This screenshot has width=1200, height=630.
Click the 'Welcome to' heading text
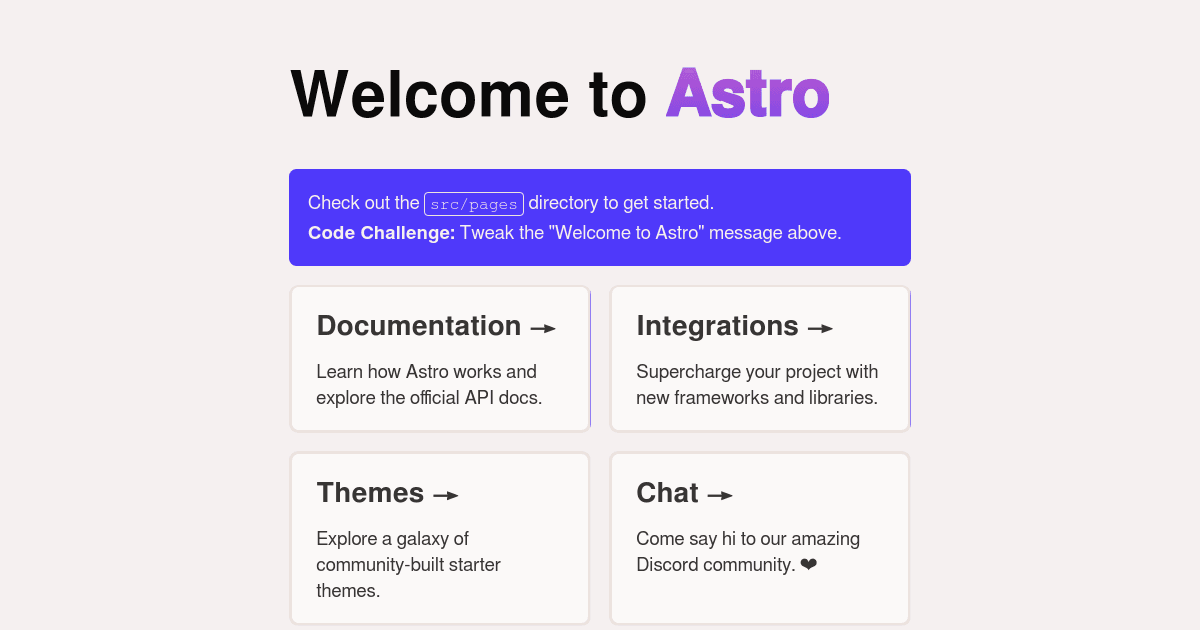tap(469, 95)
